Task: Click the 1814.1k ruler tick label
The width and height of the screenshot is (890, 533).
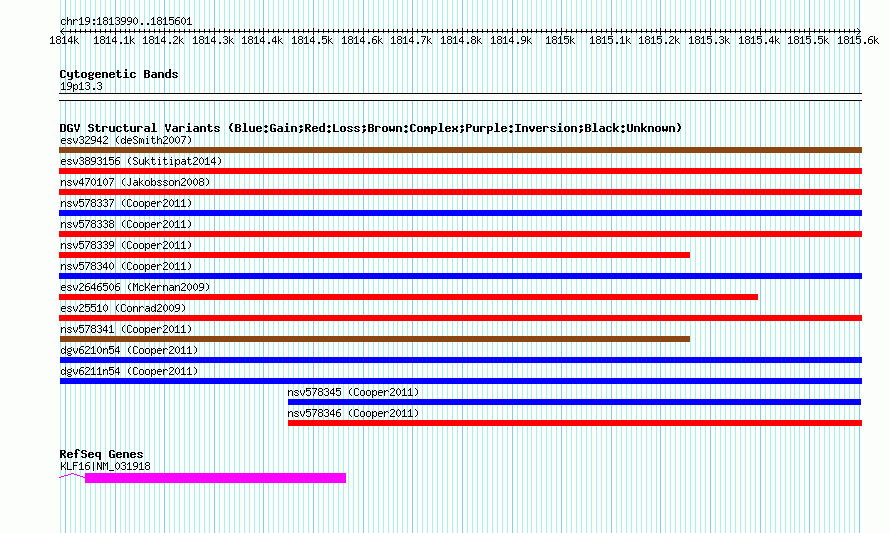Action: point(114,40)
